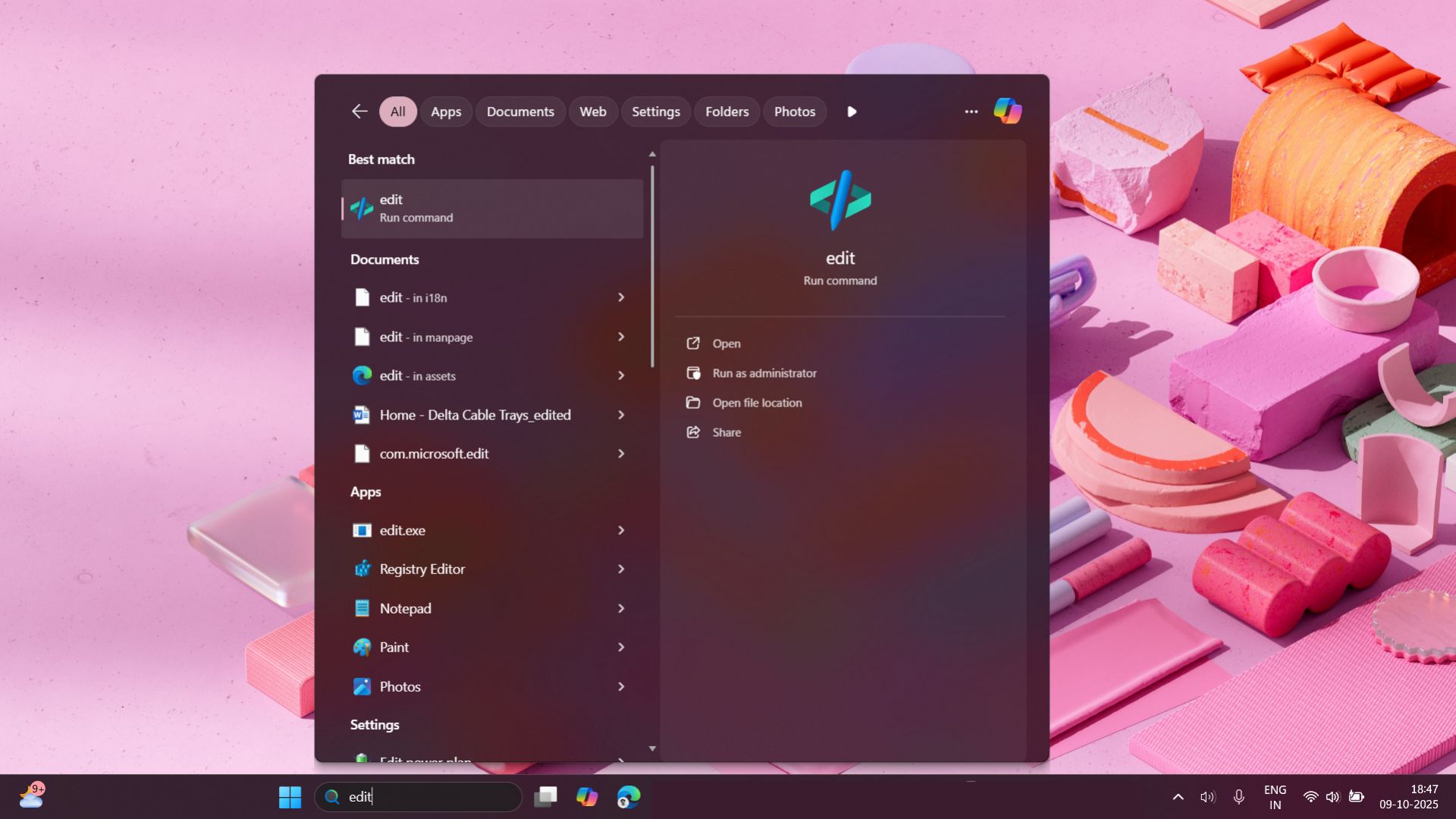Click the weather widget icon on taskbar

(32, 795)
